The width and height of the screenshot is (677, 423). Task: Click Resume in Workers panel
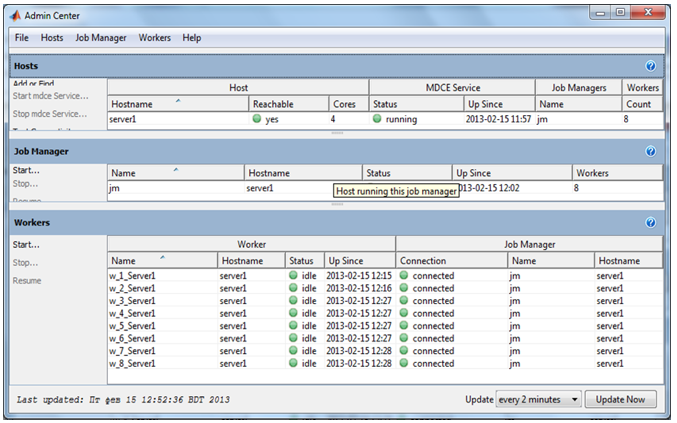pyautogui.click(x=27, y=281)
